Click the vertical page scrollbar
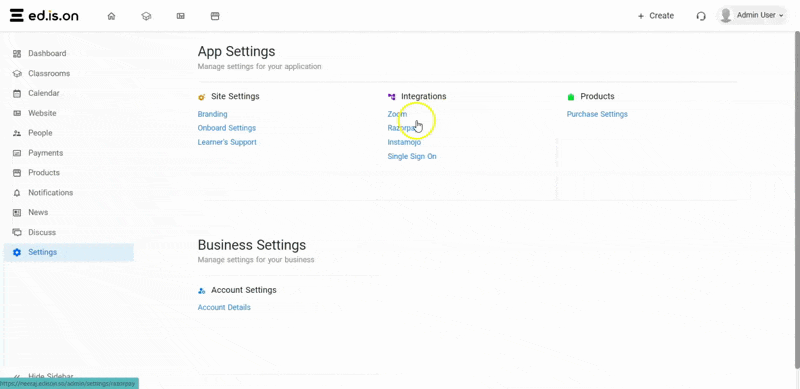This screenshot has width=800, height=389. pyautogui.click(x=797, y=199)
